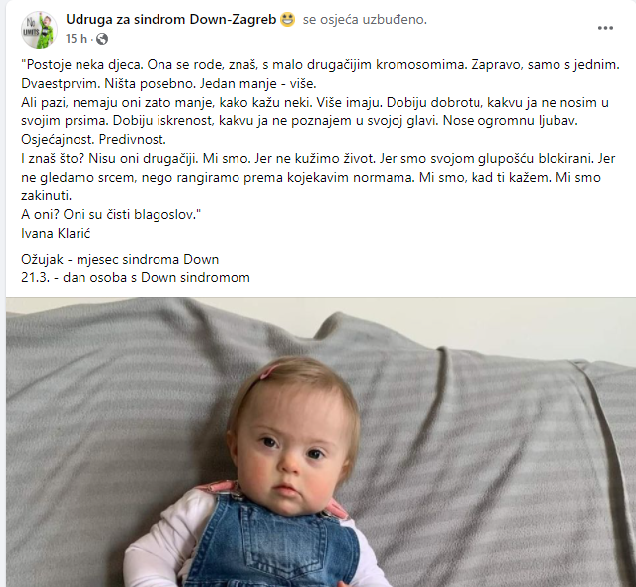This screenshot has width=636, height=587.
Task: Click the 'se osjeća uzbuđeno' feeling text
Action: point(365,19)
